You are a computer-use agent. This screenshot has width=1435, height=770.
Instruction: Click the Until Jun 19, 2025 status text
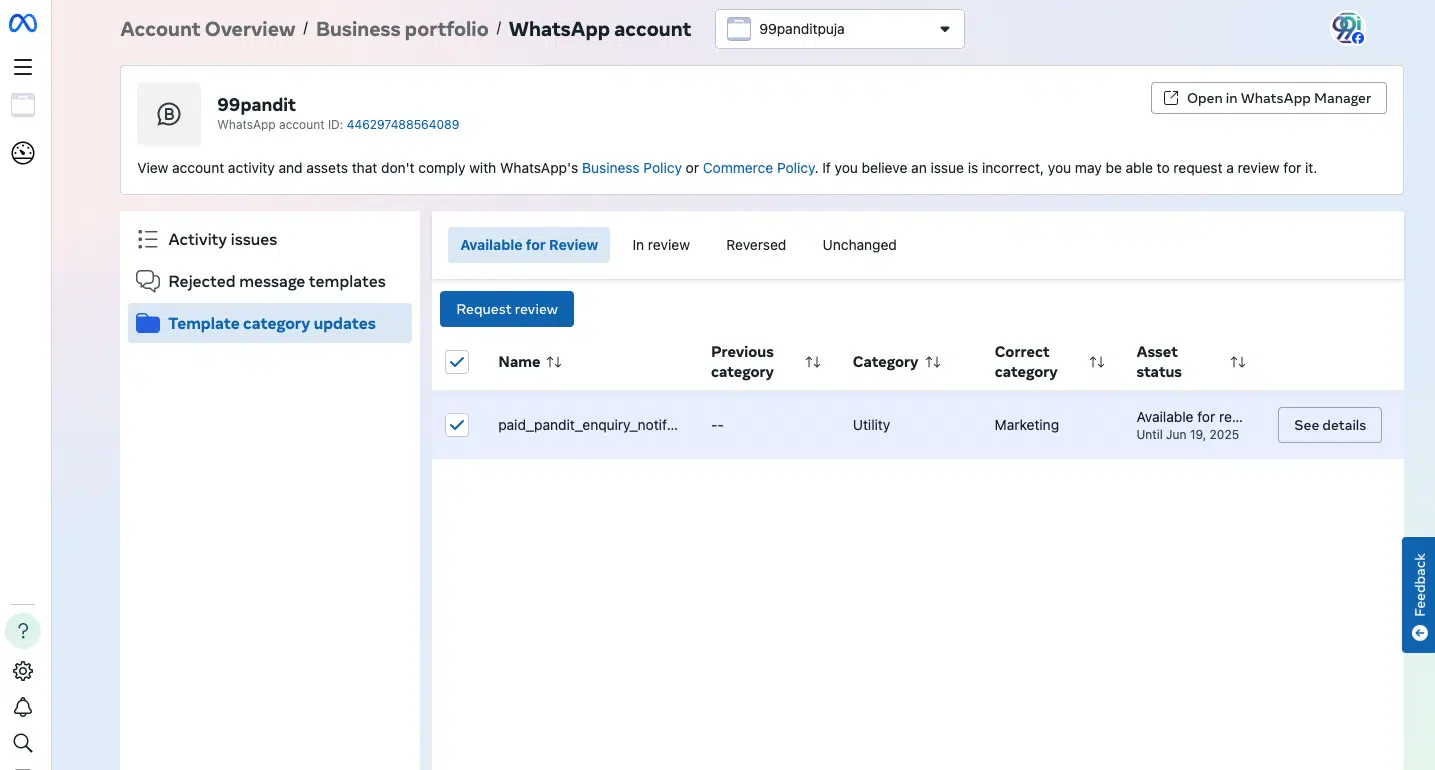1188,435
